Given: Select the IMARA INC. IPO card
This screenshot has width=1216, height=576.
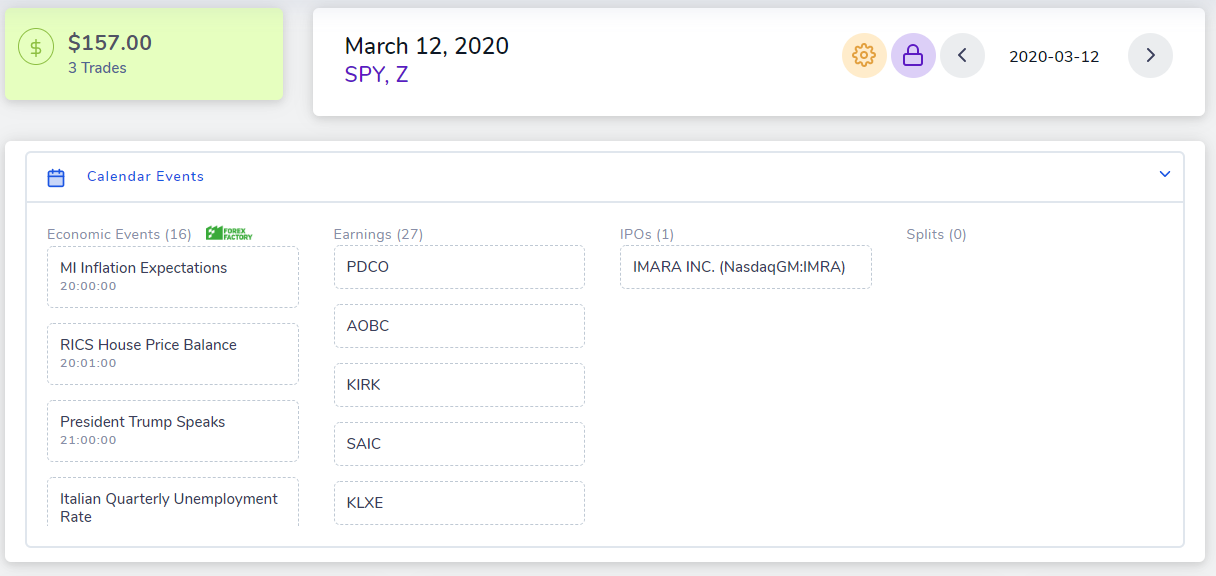Looking at the screenshot, I should (746, 267).
